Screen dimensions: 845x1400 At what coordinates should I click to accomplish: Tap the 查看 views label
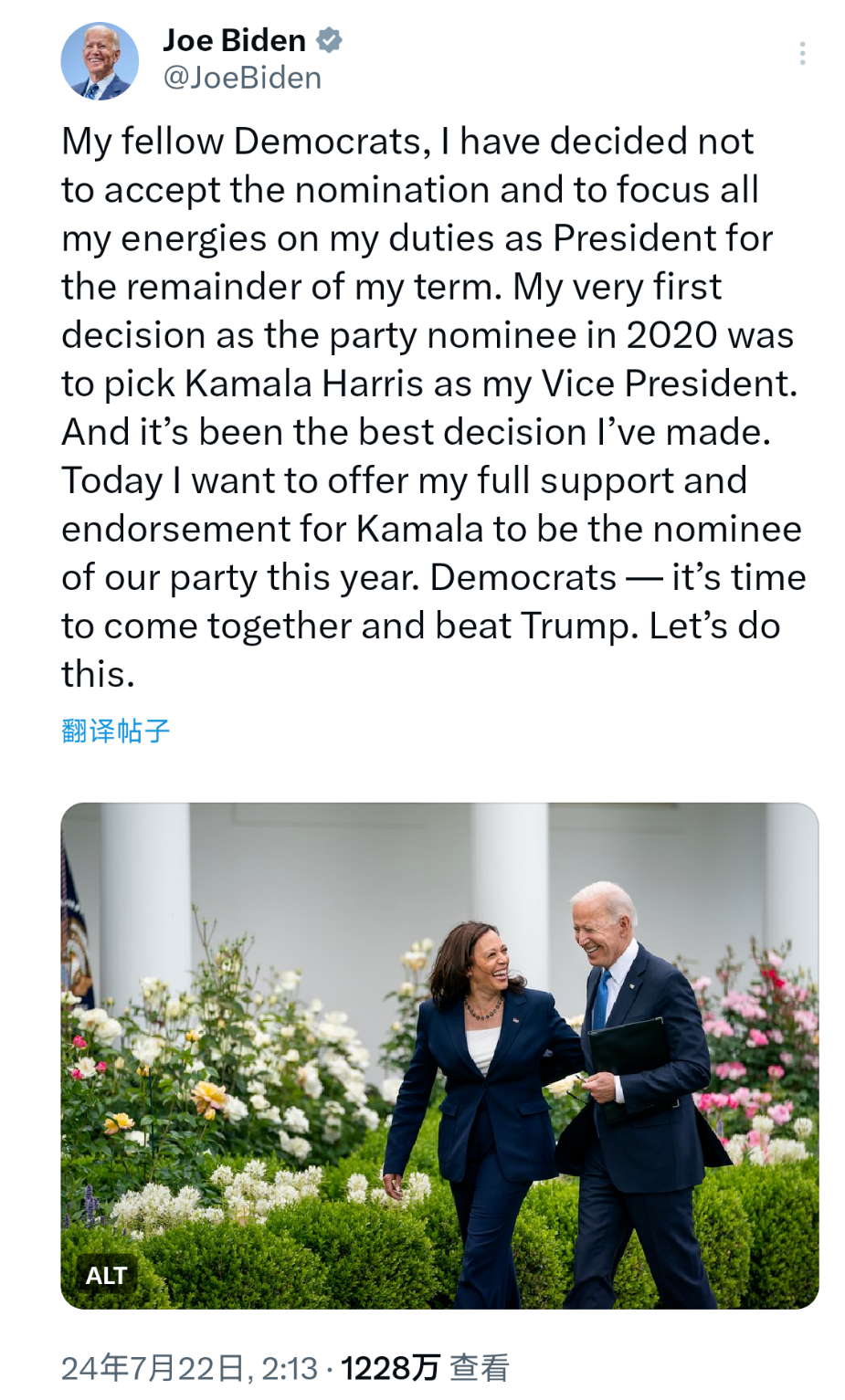pyautogui.click(x=480, y=1368)
